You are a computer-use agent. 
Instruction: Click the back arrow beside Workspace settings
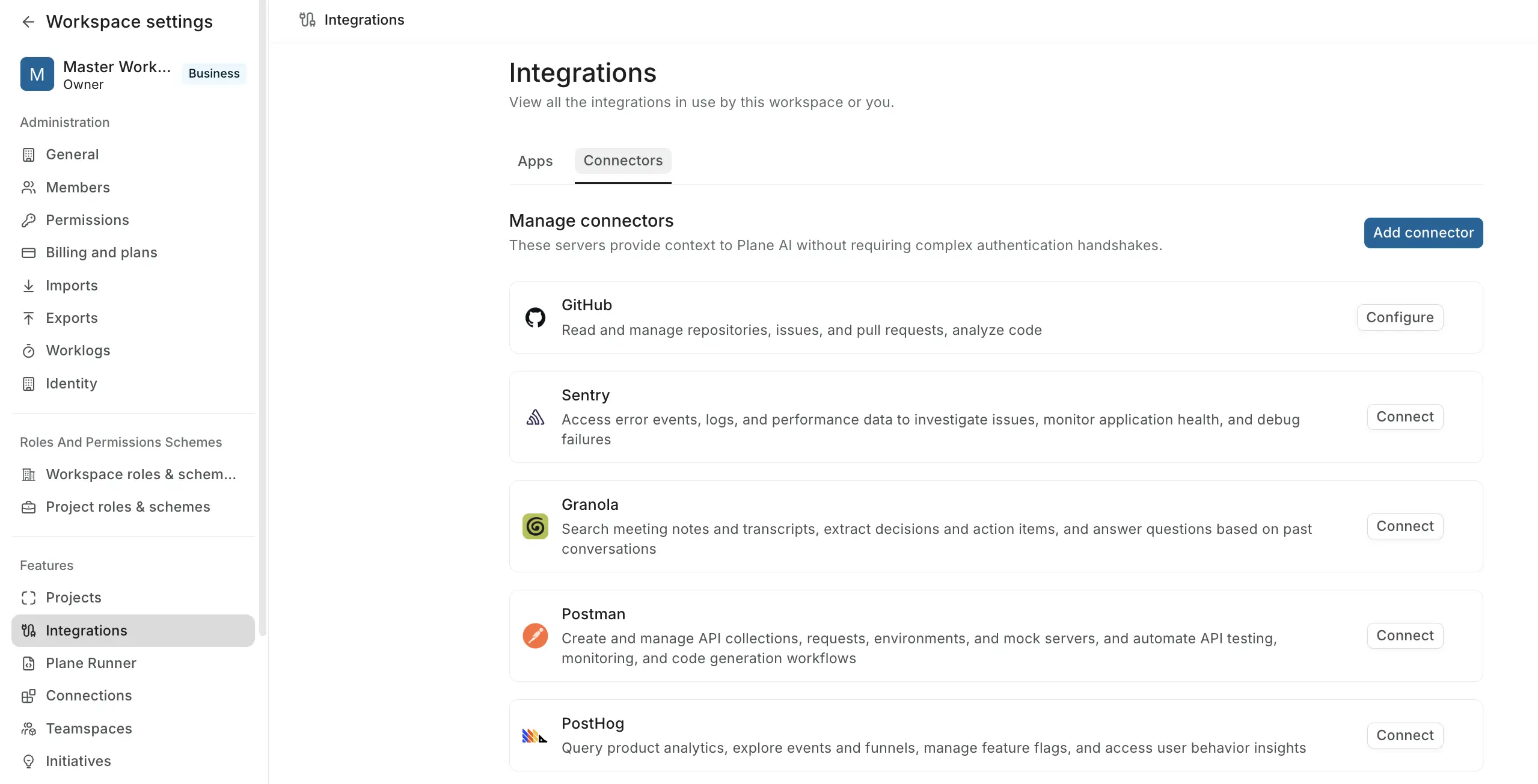pyautogui.click(x=28, y=22)
